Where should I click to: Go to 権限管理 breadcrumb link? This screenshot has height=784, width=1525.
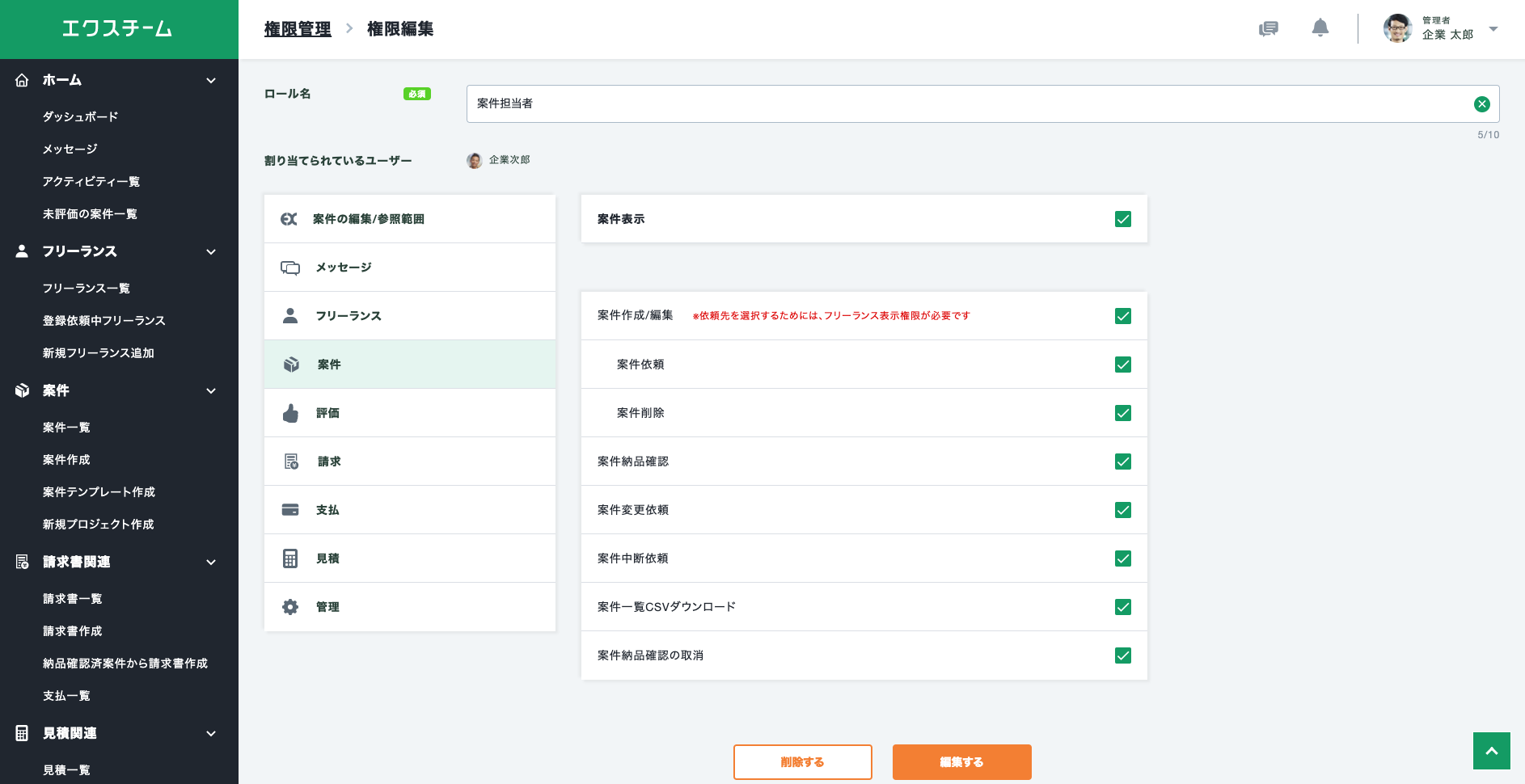[x=298, y=29]
